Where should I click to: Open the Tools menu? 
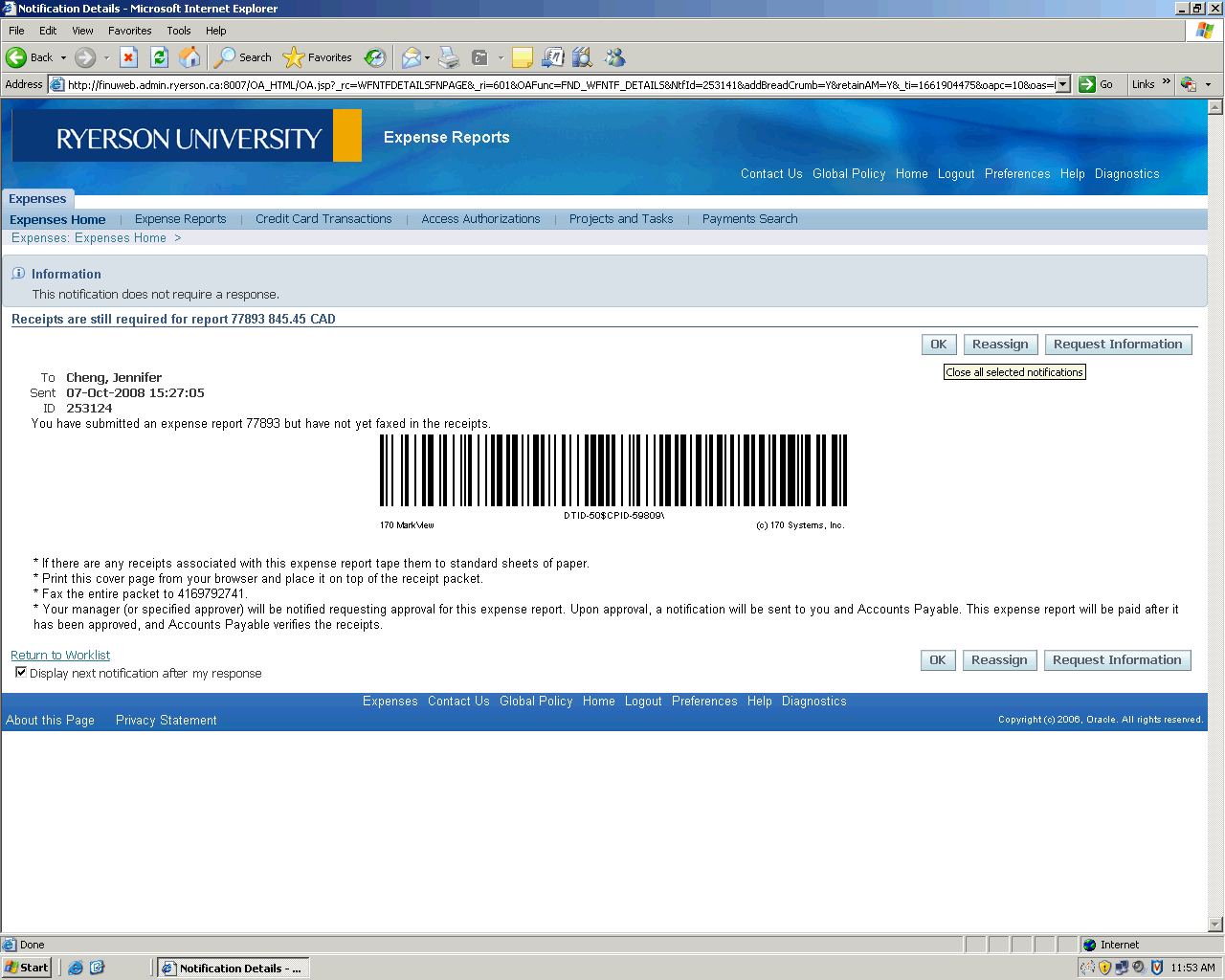[x=179, y=31]
